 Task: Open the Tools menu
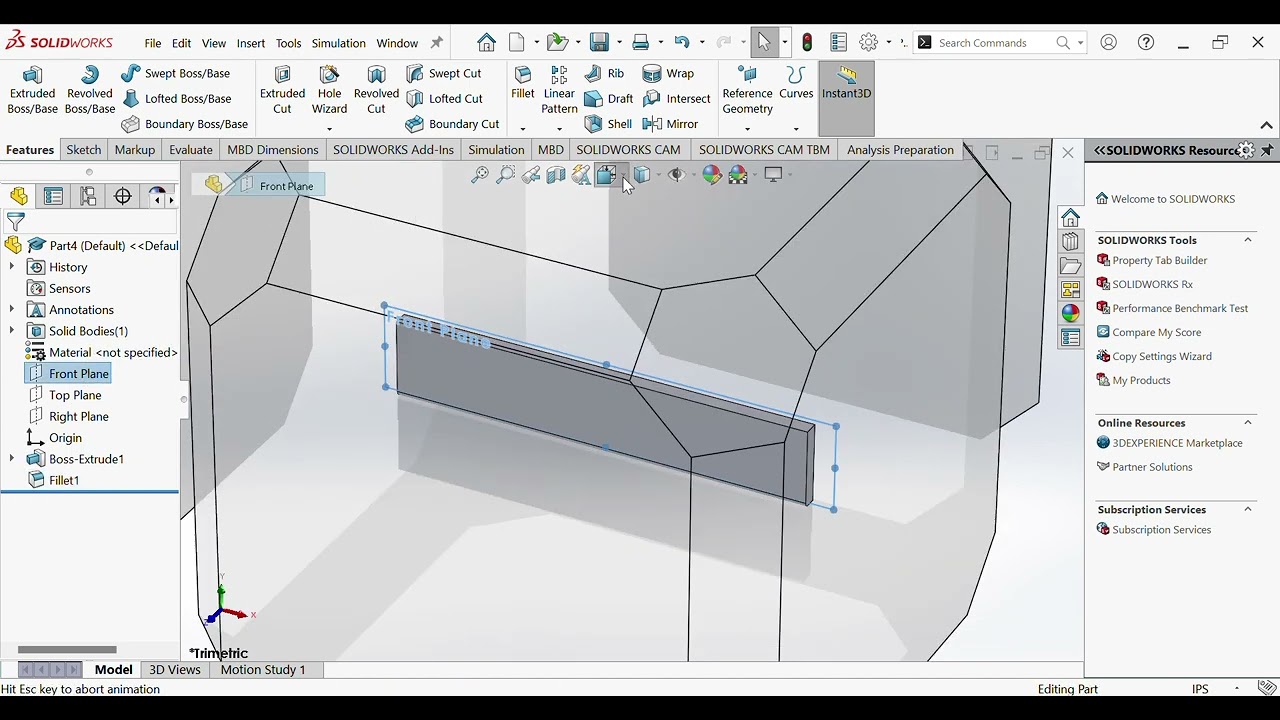pos(288,43)
